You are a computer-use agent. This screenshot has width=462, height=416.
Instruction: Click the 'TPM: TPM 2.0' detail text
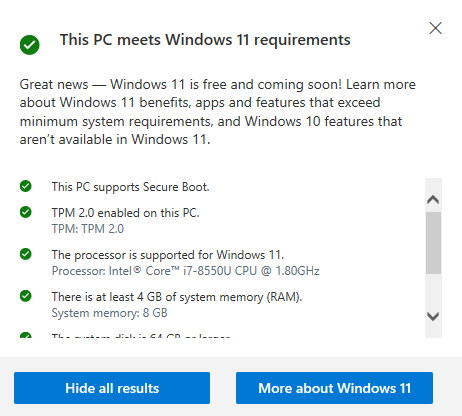point(88,229)
